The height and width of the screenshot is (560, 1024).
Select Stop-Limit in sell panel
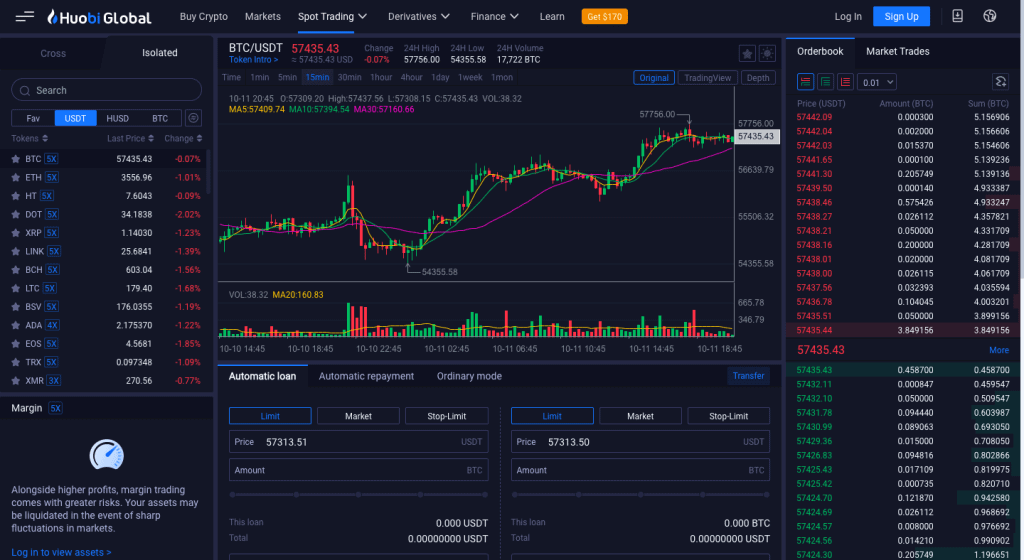pos(728,416)
